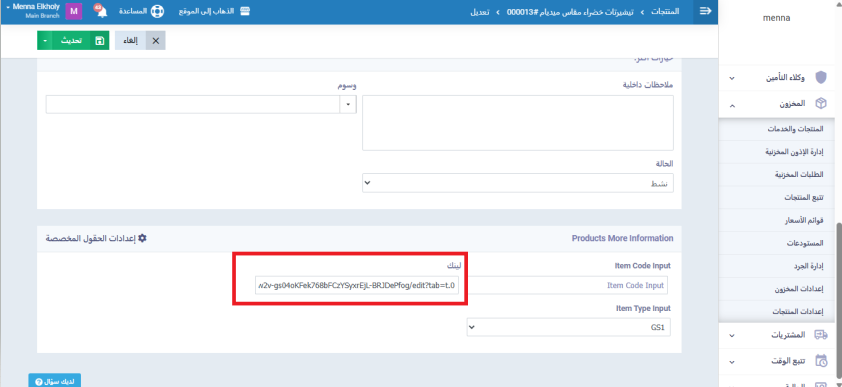Open إعدادات المخزون in sidebar
842x387 pixels.
click(x=800, y=289)
